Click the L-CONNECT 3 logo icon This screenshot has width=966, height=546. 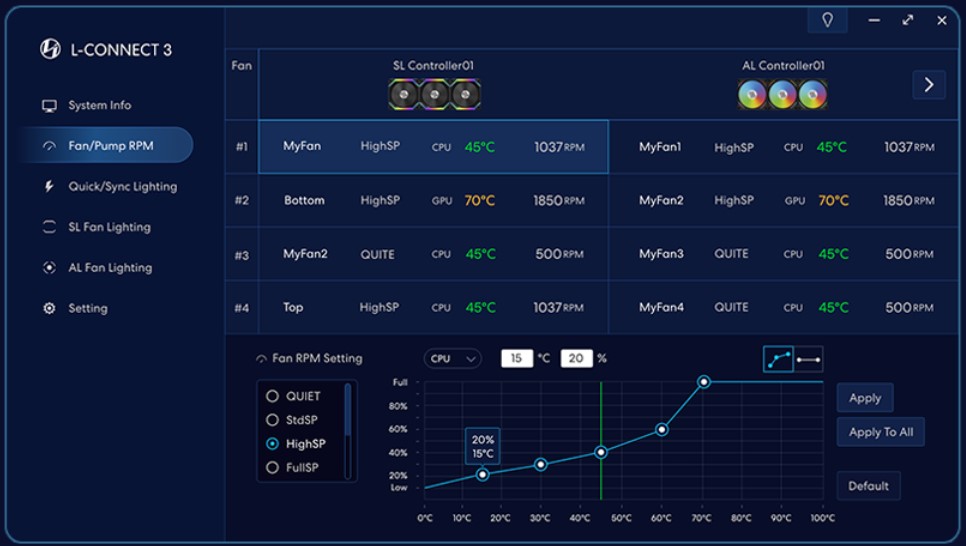point(50,49)
